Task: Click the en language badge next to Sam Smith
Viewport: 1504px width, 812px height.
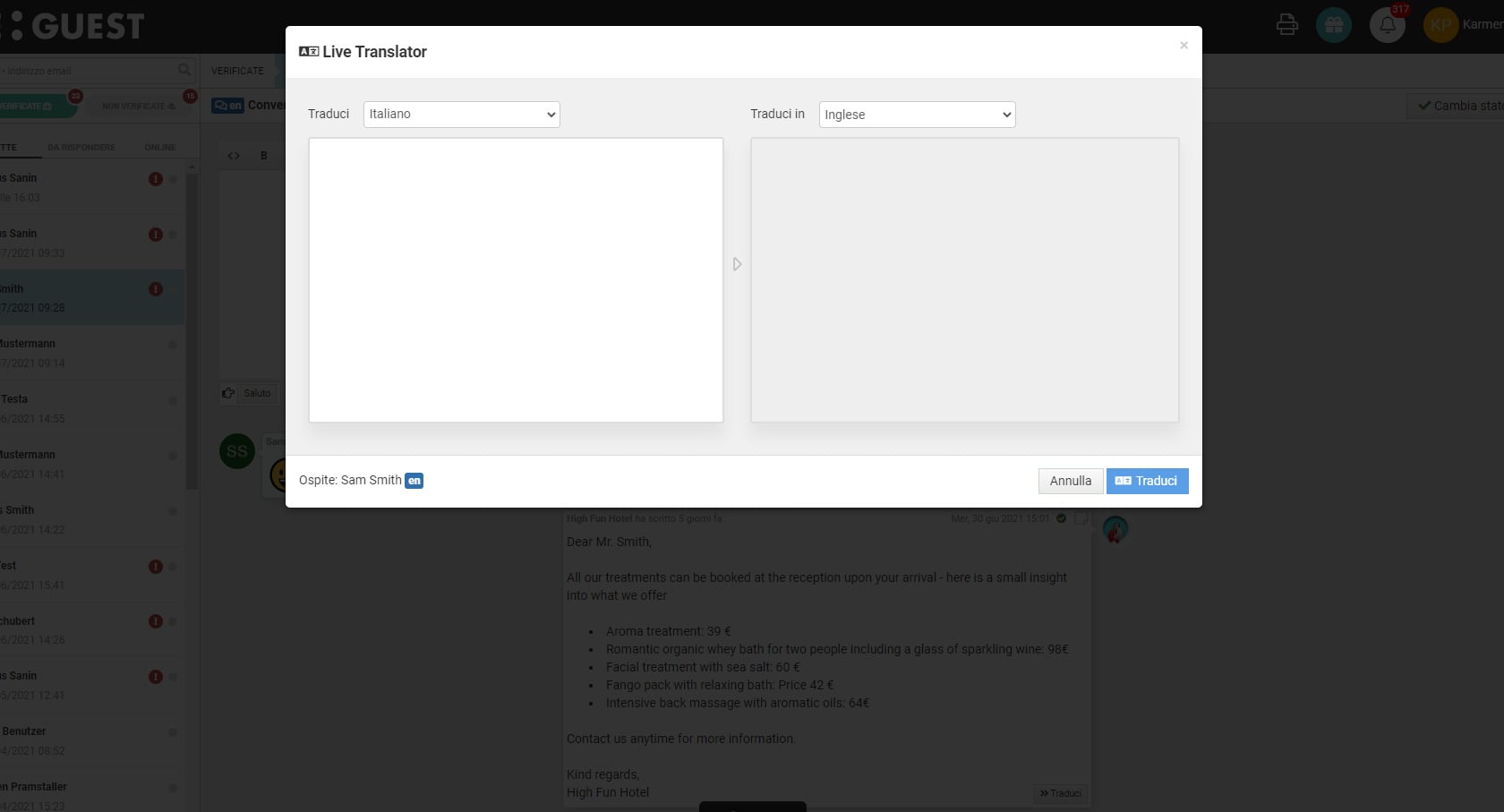Action: click(414, 481)
